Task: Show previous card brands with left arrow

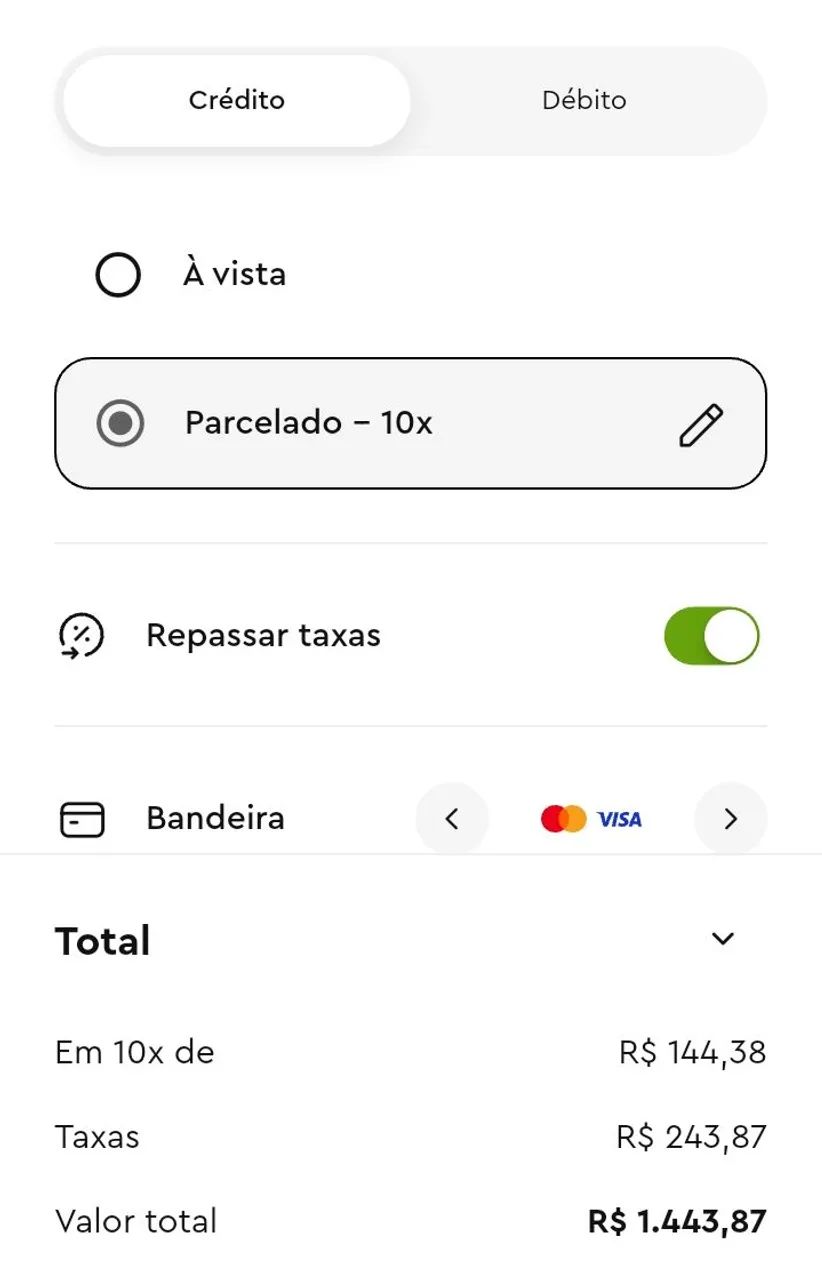Action: click(x=452, y=819)
